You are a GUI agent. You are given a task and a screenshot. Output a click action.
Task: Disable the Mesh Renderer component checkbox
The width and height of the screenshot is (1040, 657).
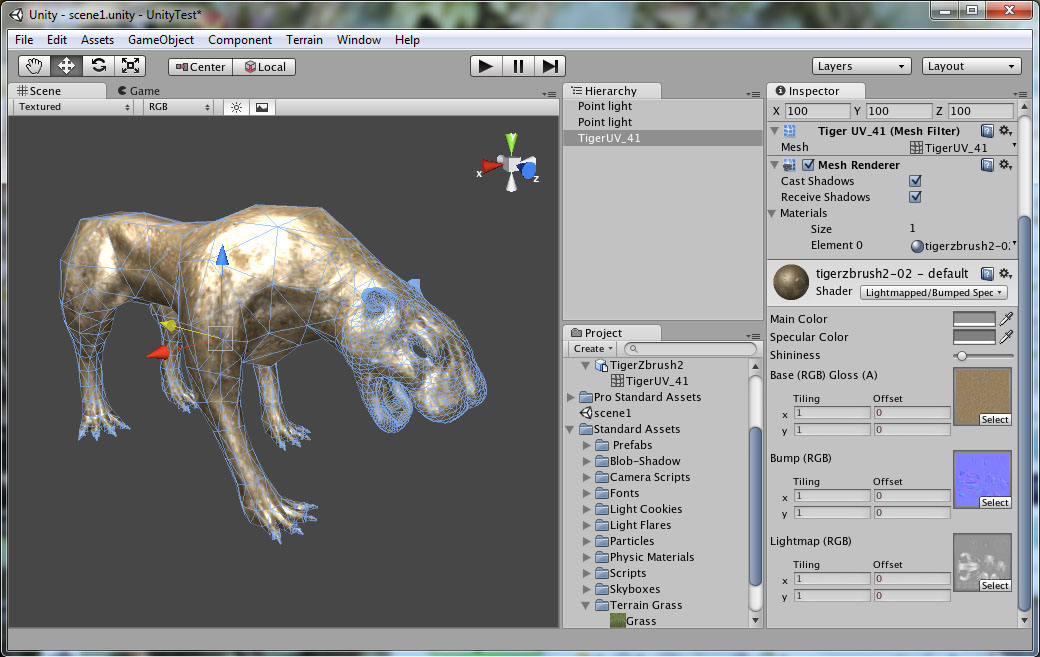point(808,164)
